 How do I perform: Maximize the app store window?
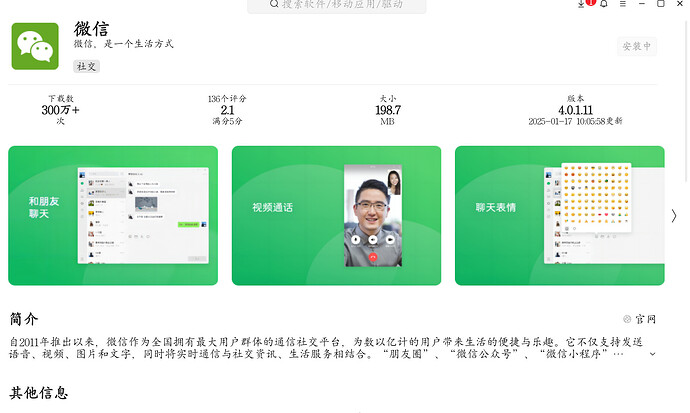(x=660, y=4)
